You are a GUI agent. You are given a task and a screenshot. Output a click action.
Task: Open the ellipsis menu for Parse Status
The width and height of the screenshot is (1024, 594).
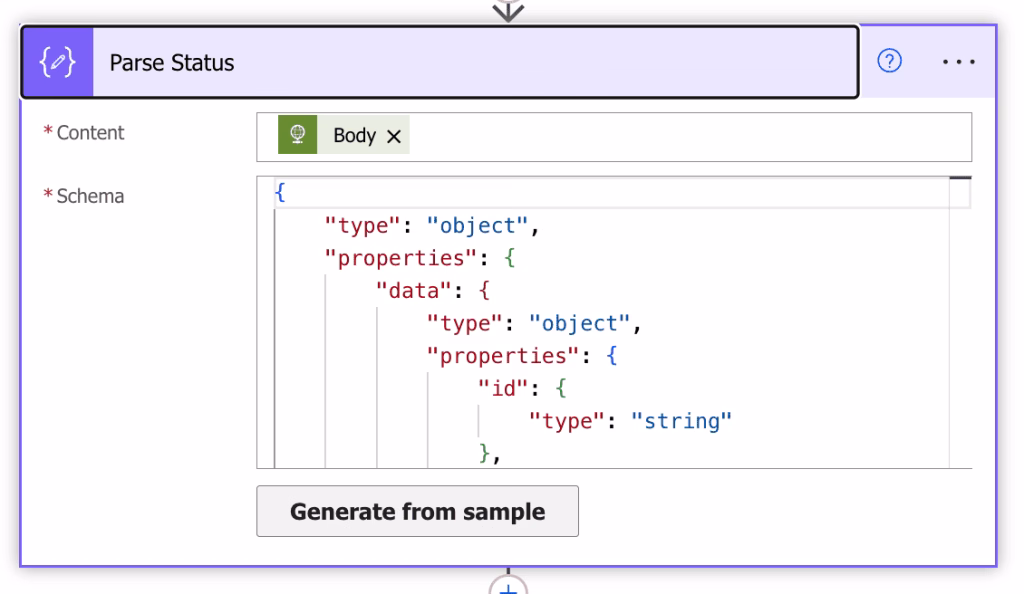point(958,61)
